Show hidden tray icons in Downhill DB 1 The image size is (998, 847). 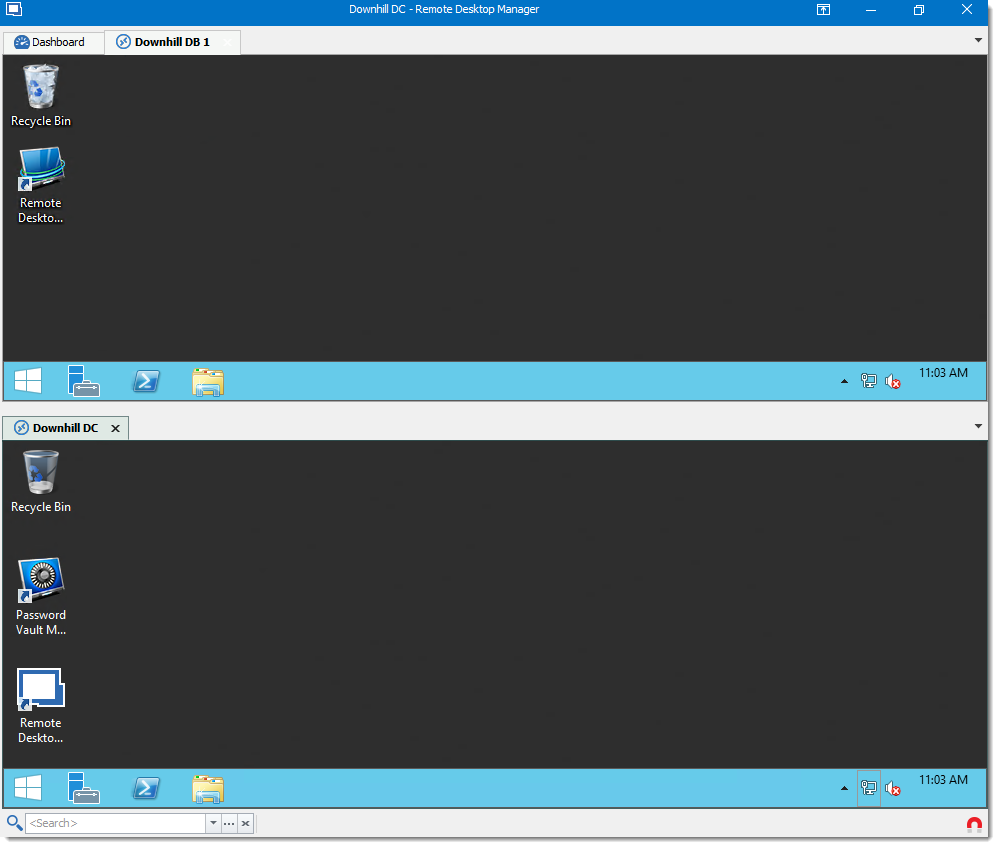[x=844, y=381]
